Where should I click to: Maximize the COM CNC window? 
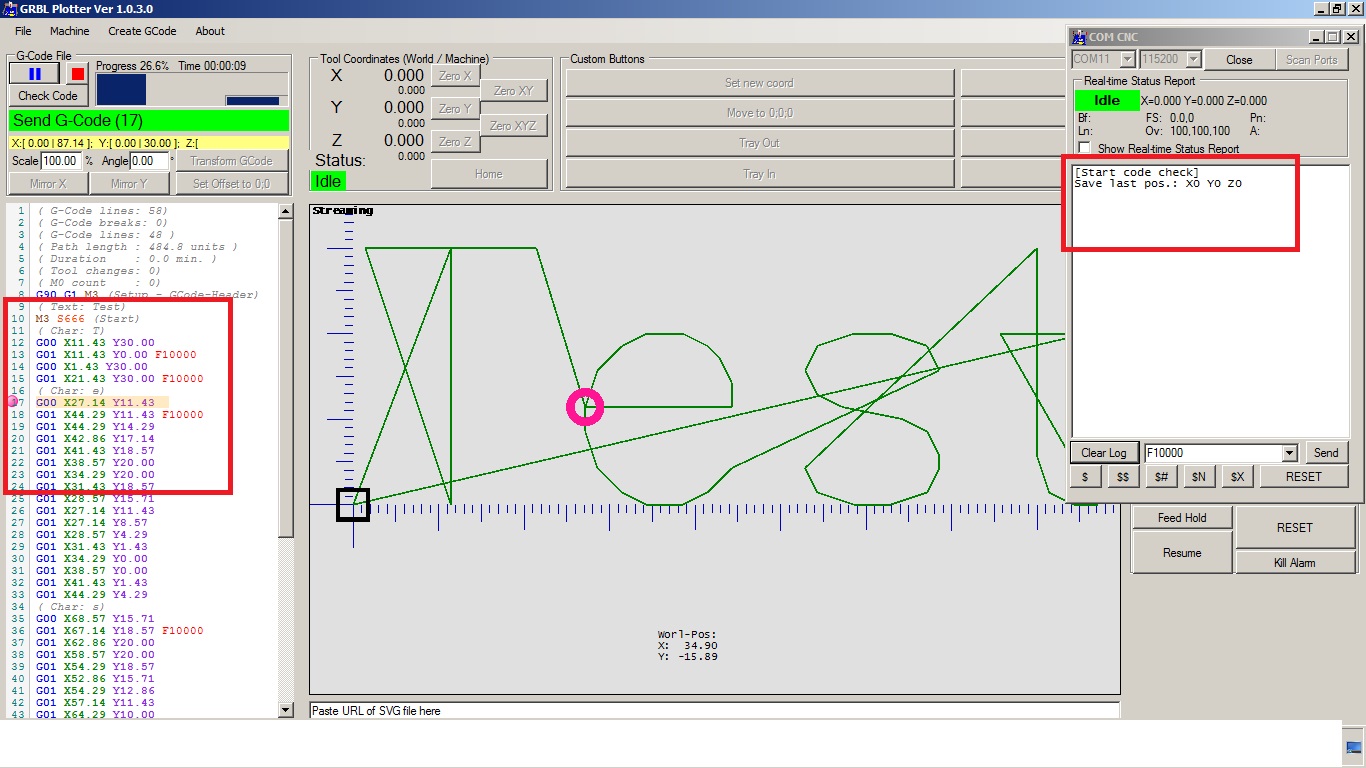1334,37
